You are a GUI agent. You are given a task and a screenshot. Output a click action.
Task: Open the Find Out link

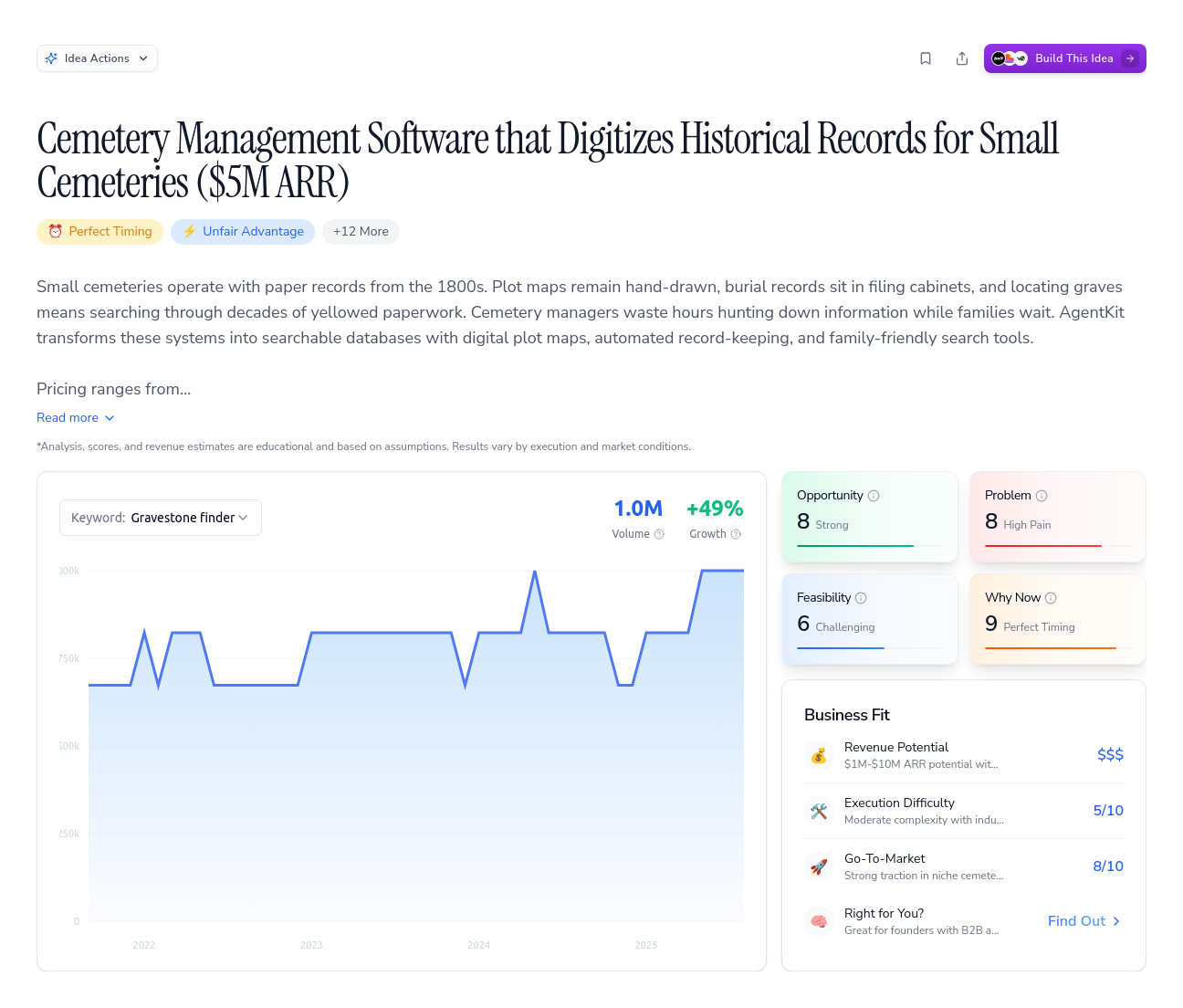coord(1084,921)
